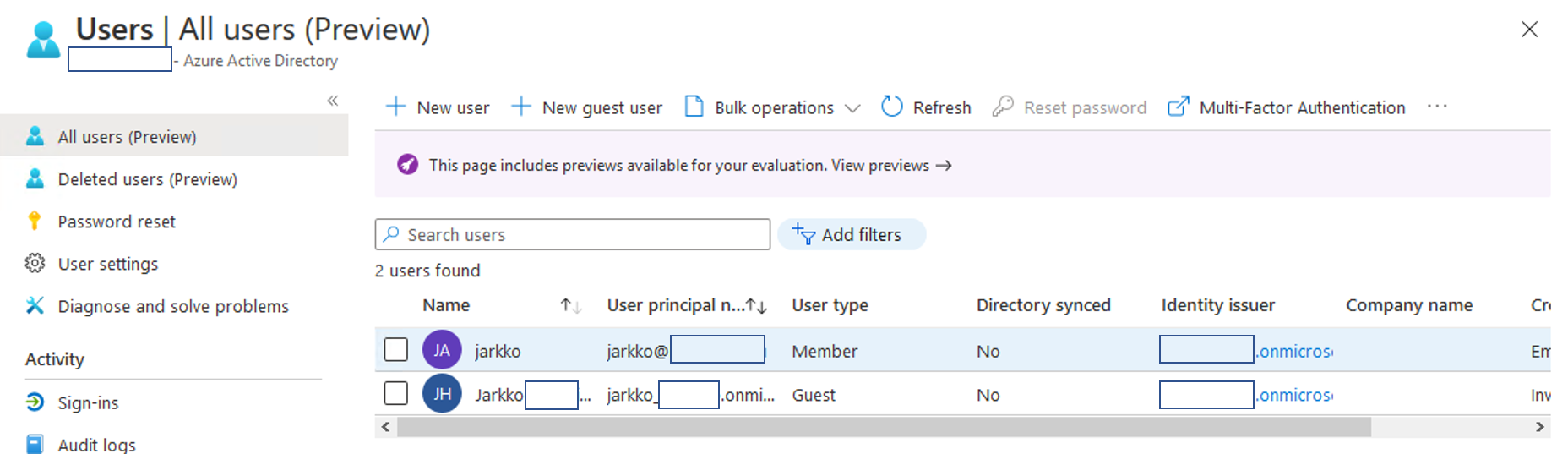Click the Add filters button
The image size is (1568, 454).
coord(851,235)
